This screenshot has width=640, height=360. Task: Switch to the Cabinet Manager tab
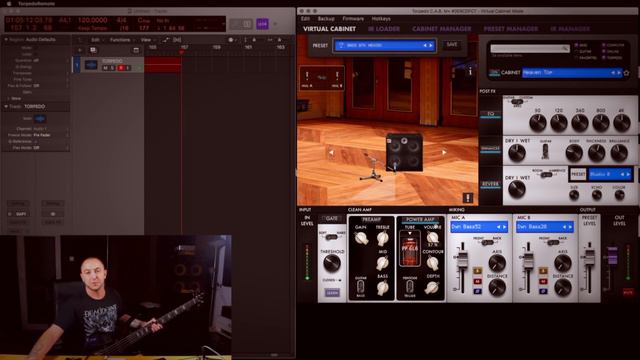coord(441,29)
